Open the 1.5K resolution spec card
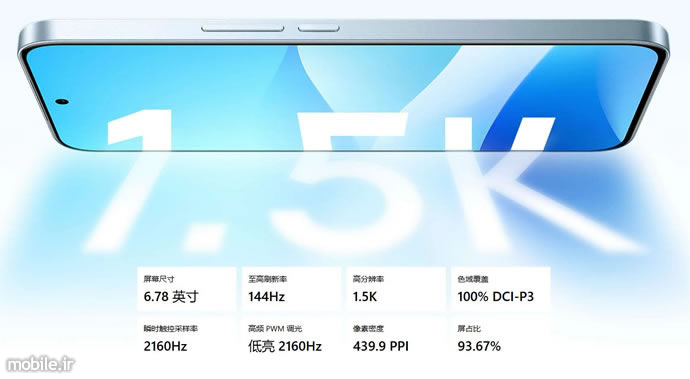The height and width of the screenshot is (379, 690). click(396, 289)
